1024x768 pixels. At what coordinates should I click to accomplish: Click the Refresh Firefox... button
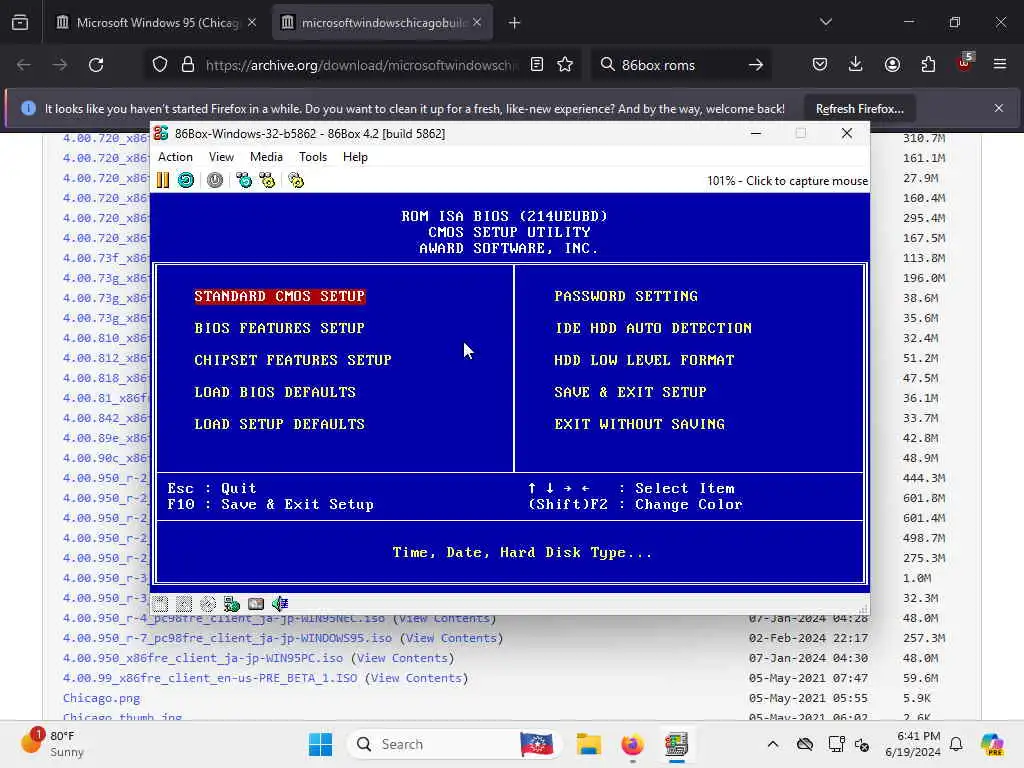[x=859, y=109]
